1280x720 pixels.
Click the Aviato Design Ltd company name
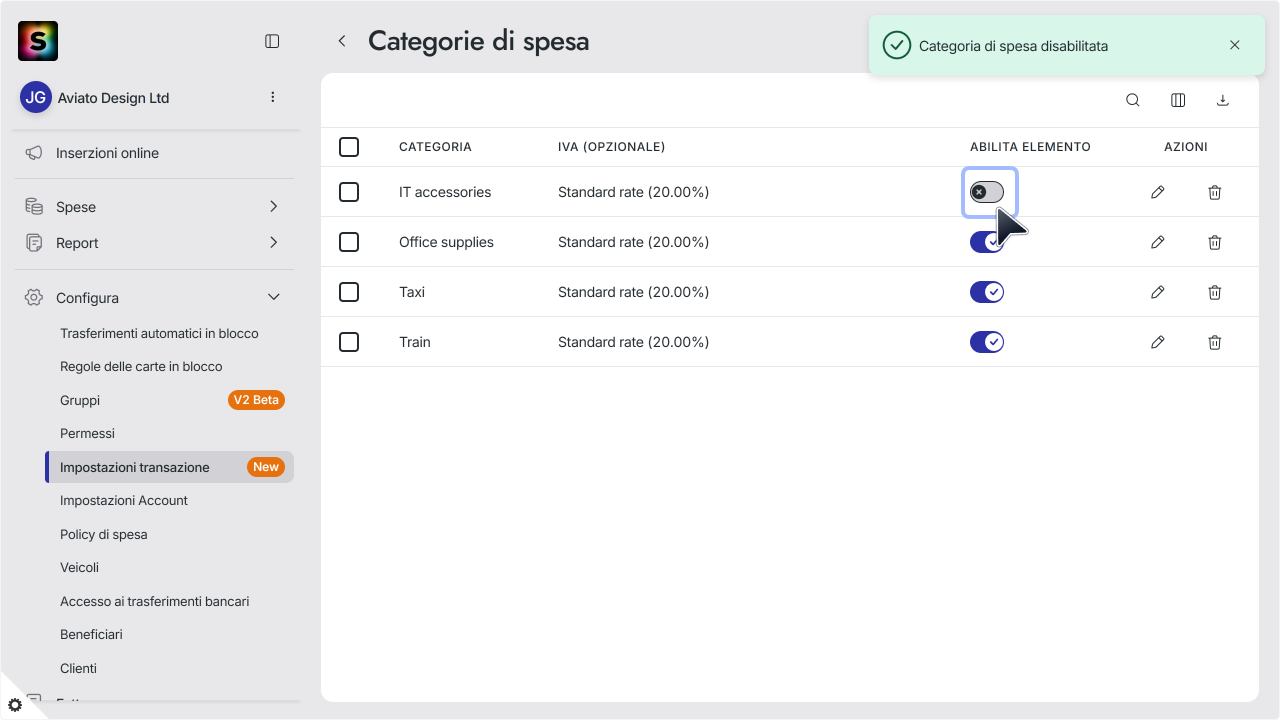(x=113, y=98)
